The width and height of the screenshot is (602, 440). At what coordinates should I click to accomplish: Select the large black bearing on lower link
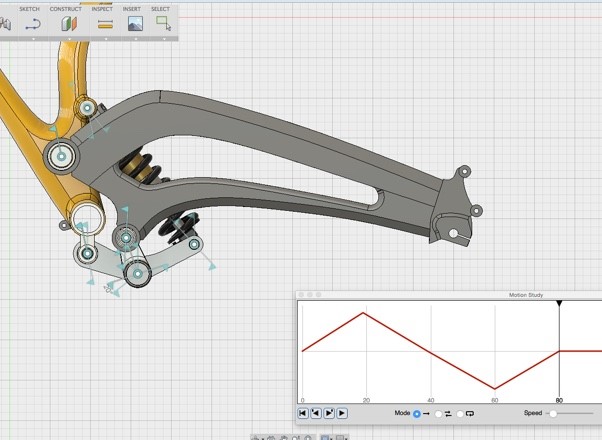tap(137, 274)
